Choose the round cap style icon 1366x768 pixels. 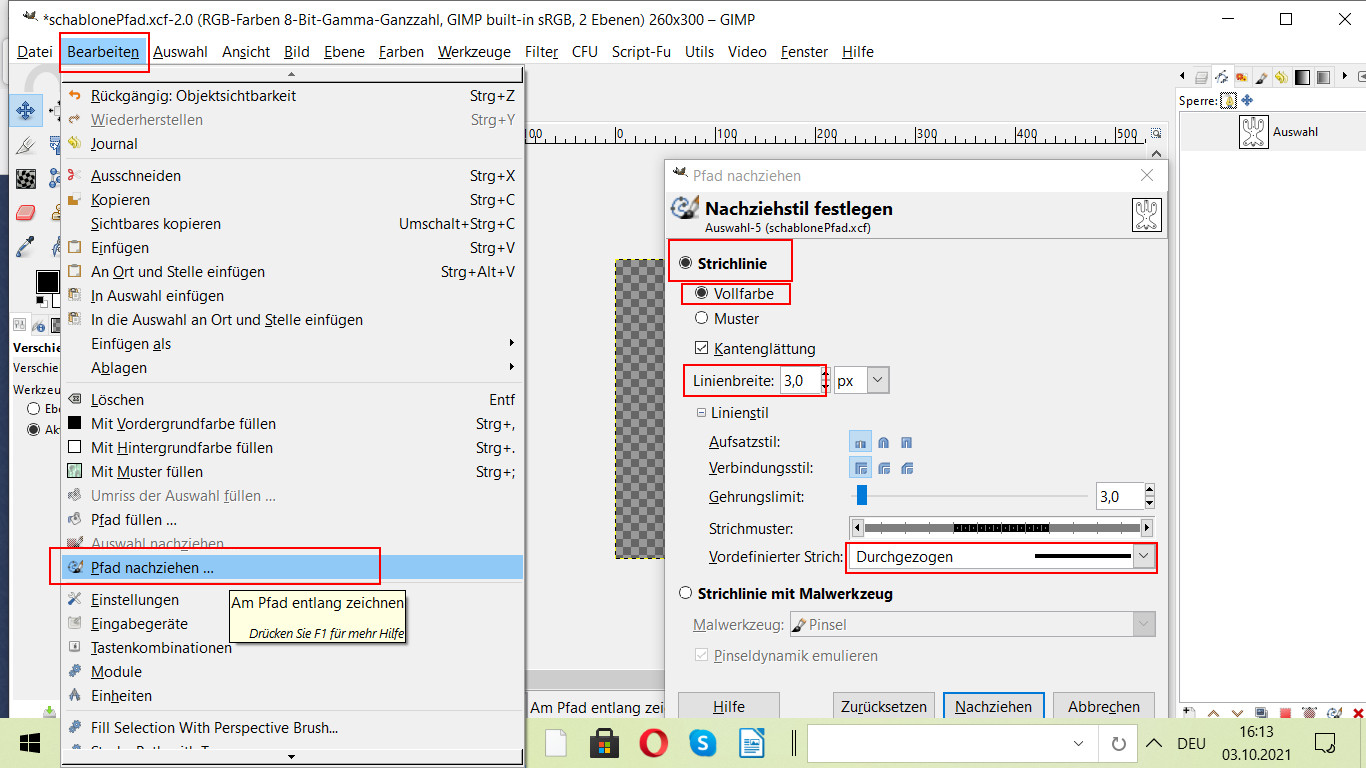coord(884,442)
